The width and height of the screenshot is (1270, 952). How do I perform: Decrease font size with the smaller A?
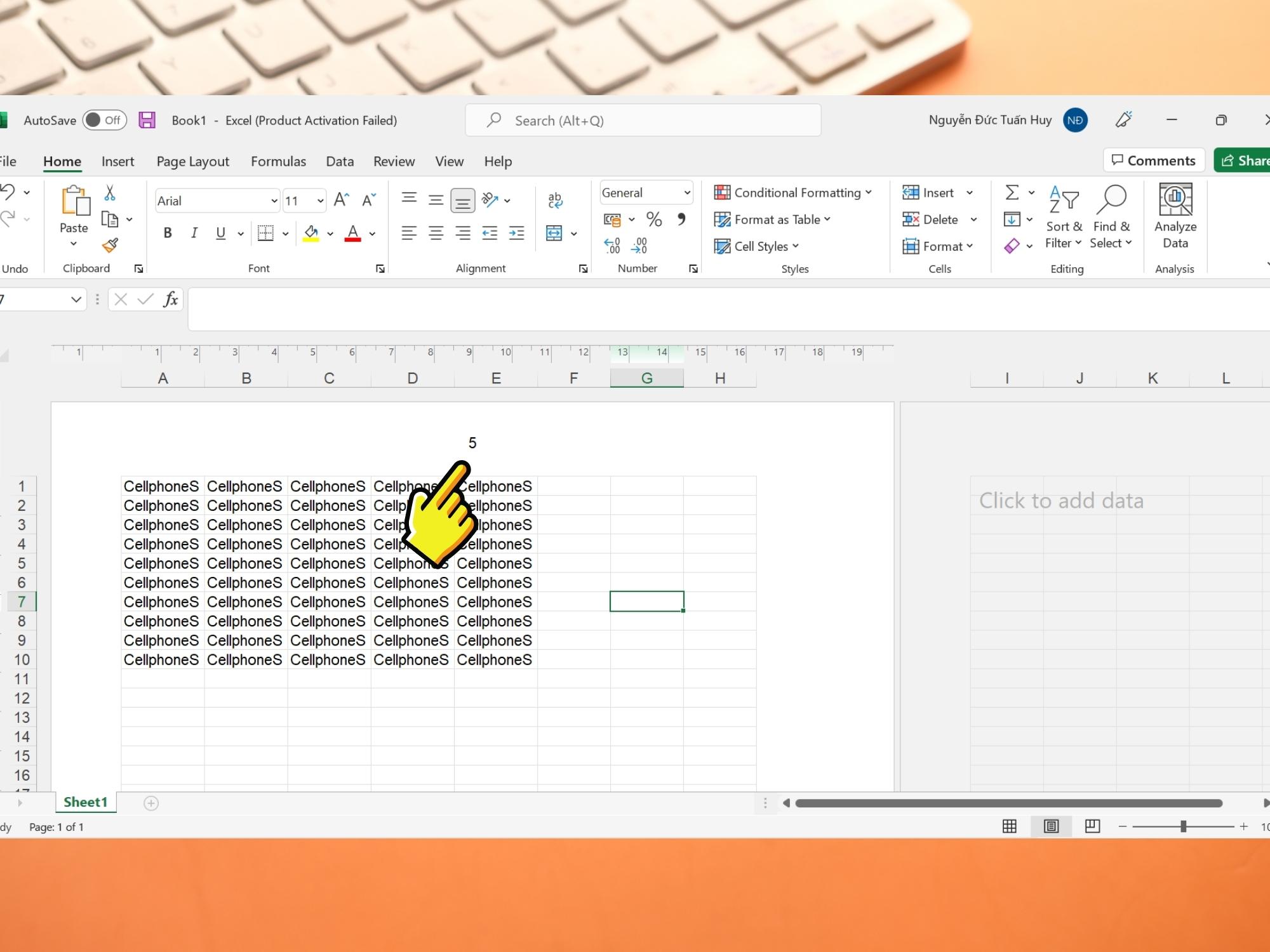(x=369, y=201)
